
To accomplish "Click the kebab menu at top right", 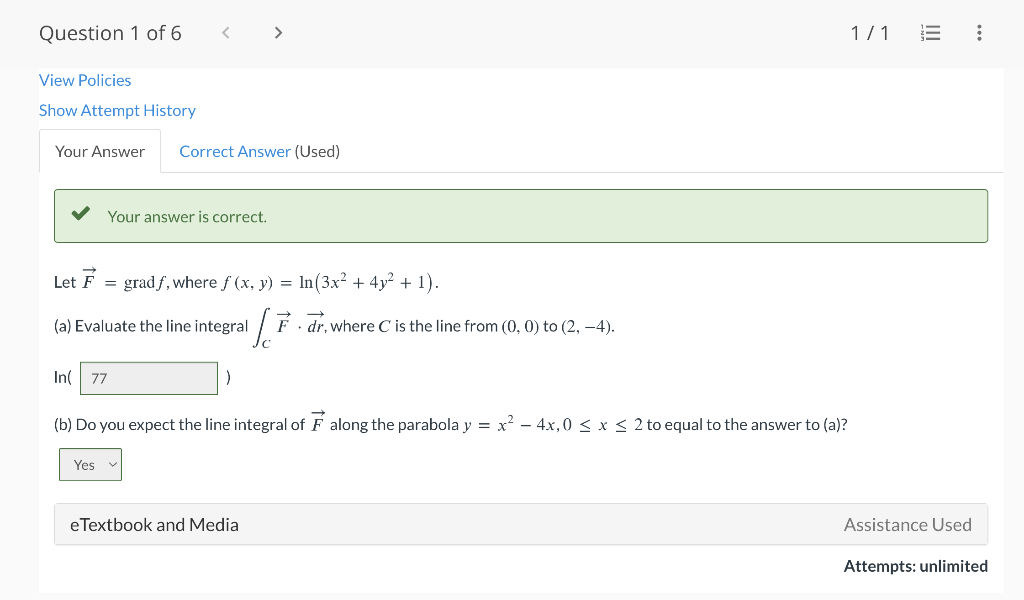I will pyautogui.click(x=979, y=32).
